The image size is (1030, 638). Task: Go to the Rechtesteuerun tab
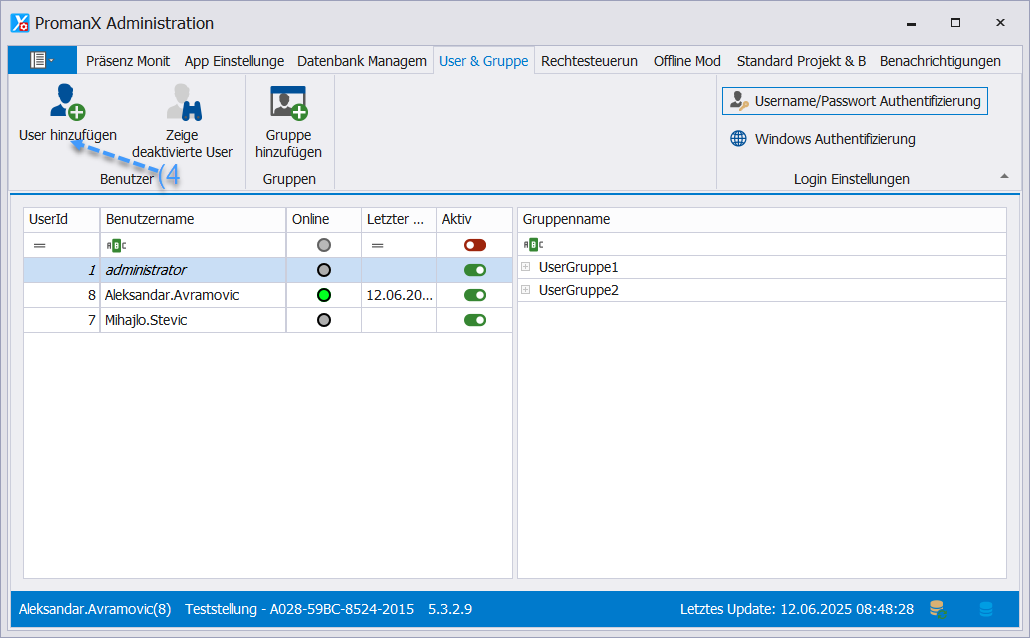(589, 61)
